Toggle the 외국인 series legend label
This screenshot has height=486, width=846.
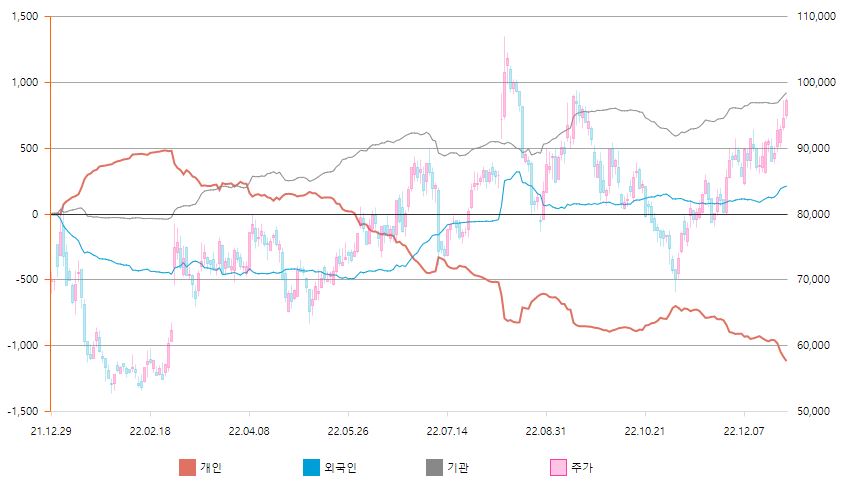click(x=340, y=467)
